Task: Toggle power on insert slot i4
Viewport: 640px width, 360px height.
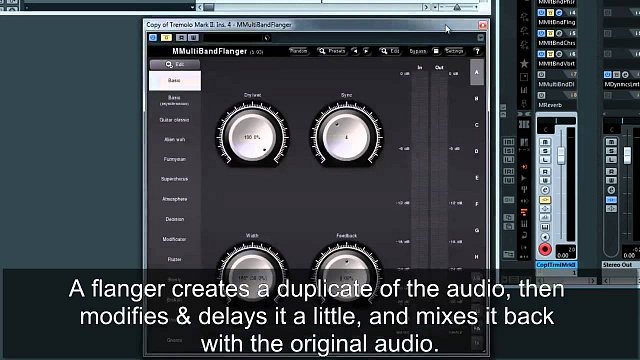Action: (x=541, y=13)
